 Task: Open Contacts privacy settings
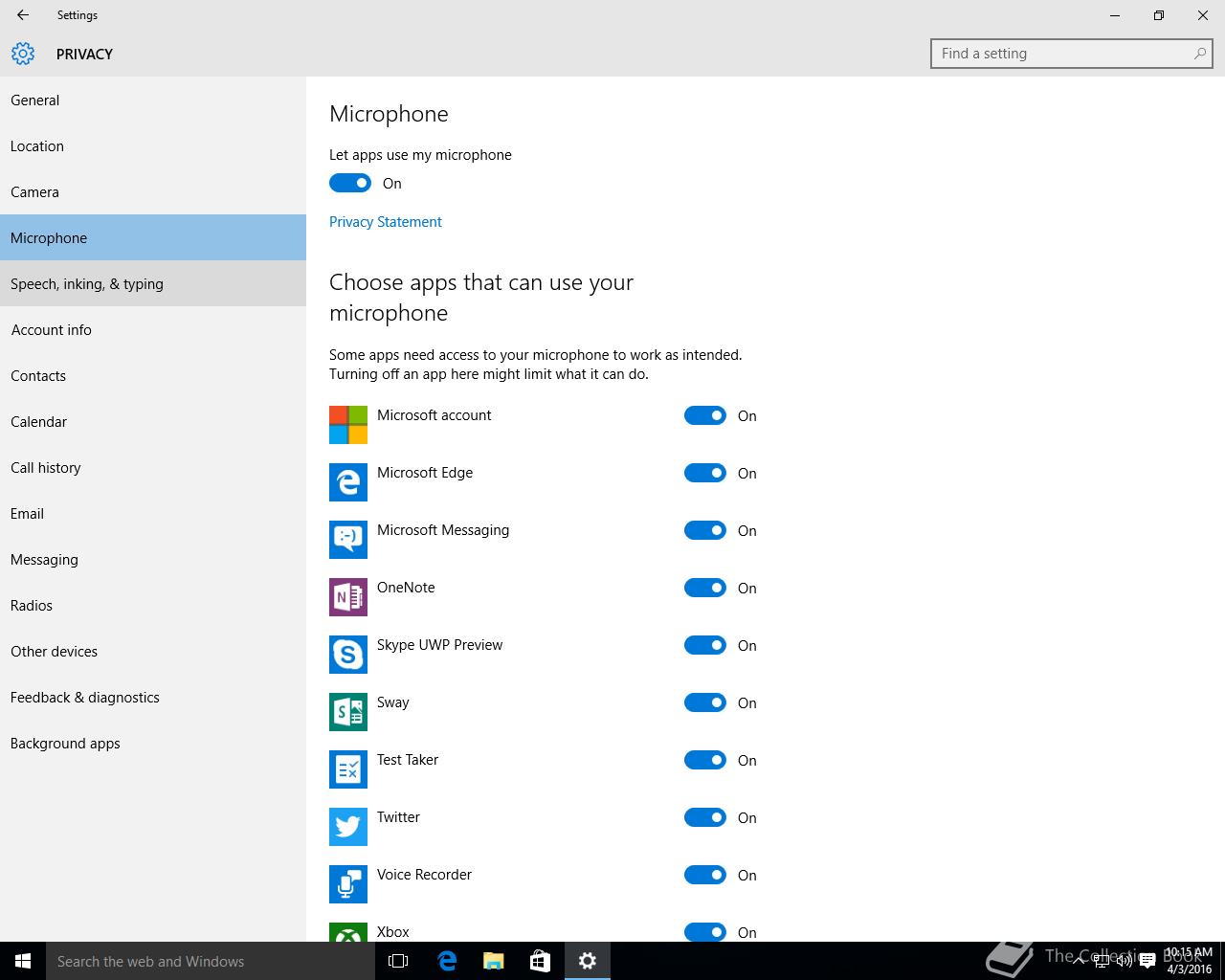[x=153, y=375]
